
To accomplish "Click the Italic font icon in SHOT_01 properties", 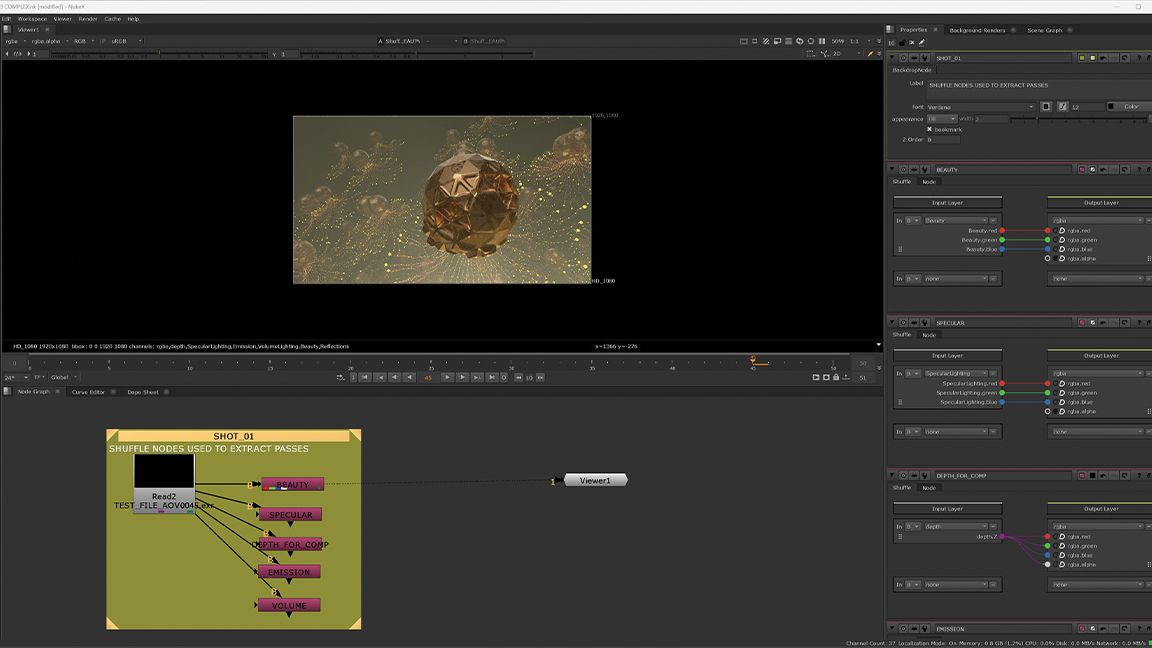I will pos(1062,106).
